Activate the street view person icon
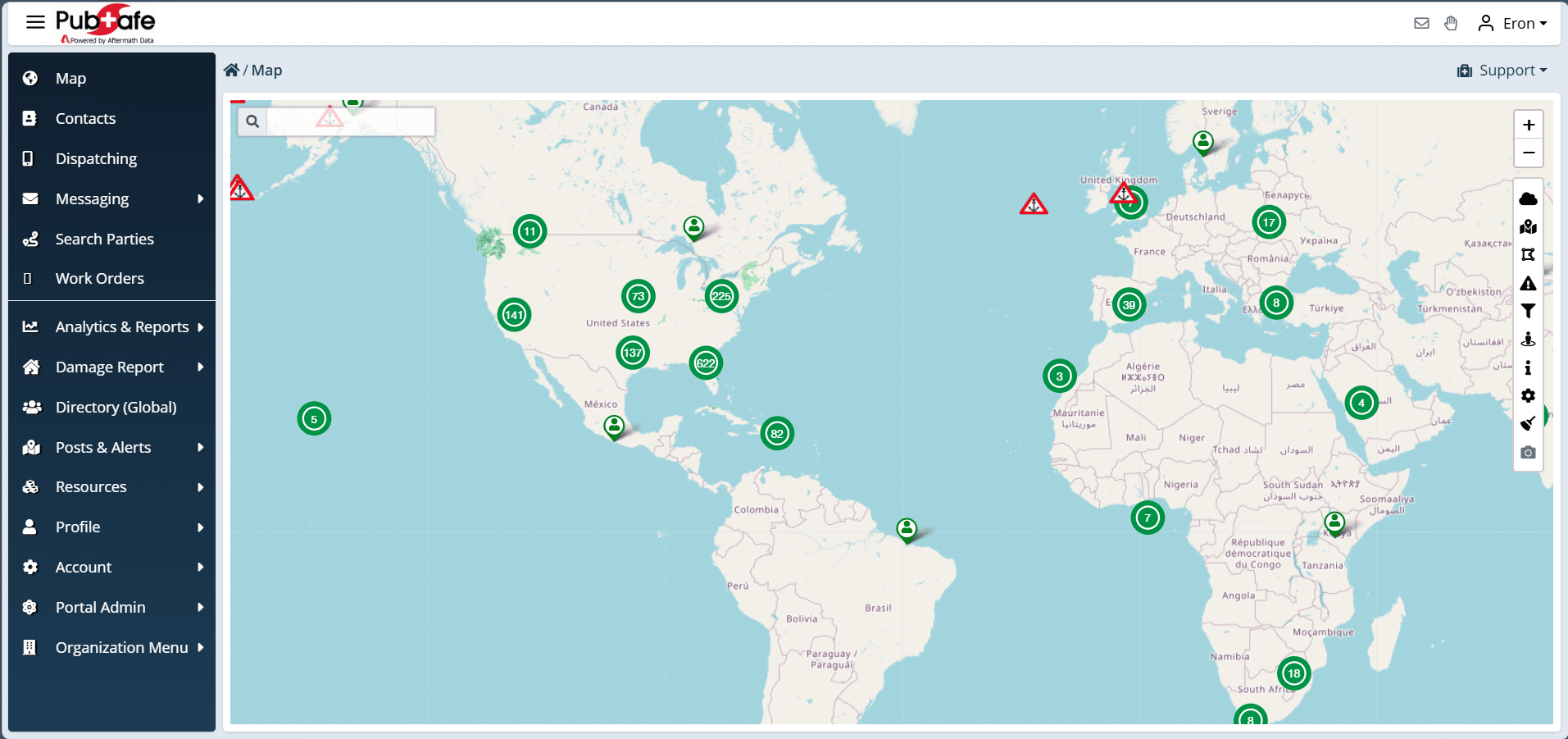Screen dimensions: 1568x739 tap(1528, 339)
